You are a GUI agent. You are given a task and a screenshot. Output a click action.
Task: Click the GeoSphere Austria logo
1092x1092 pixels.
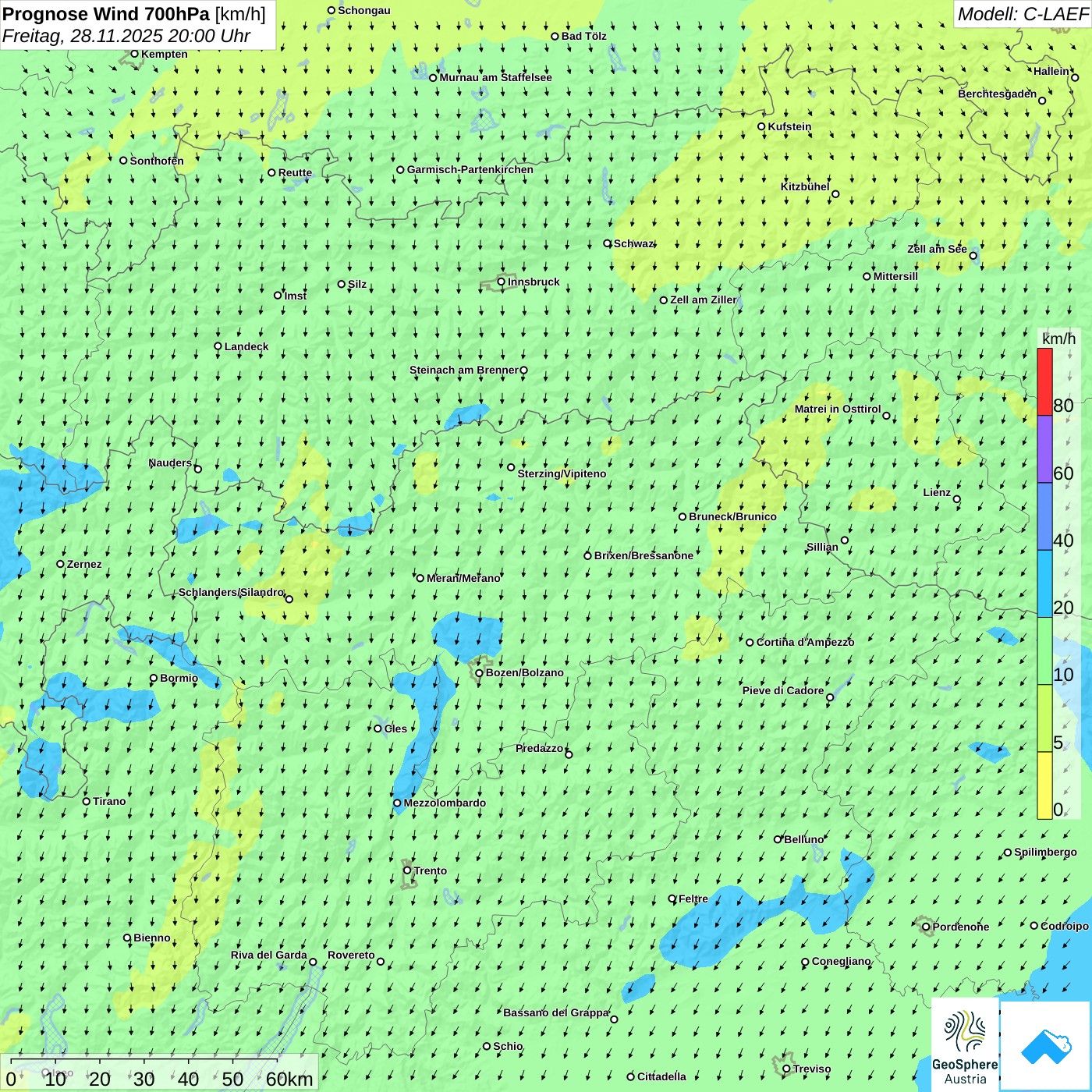[965, 1045]
